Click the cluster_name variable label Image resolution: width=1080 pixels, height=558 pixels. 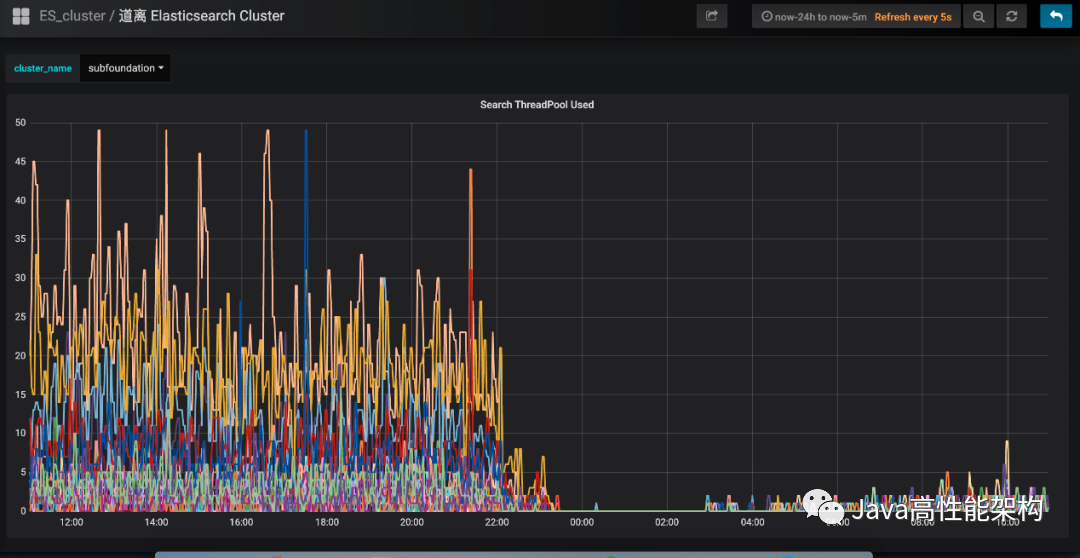[x=43, y=68]
